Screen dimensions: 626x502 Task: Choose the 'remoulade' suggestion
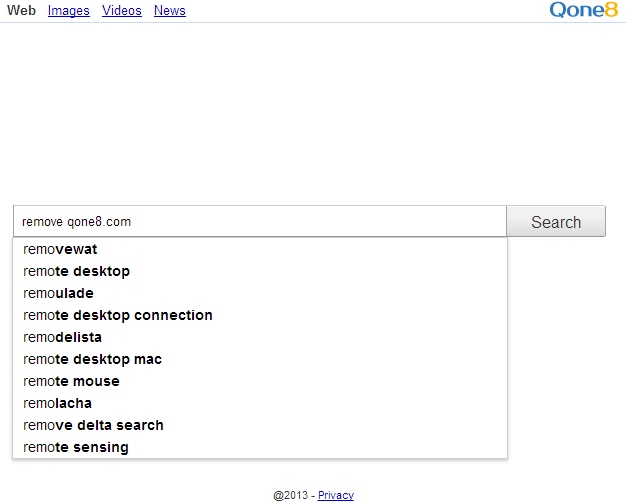[58, 293]
